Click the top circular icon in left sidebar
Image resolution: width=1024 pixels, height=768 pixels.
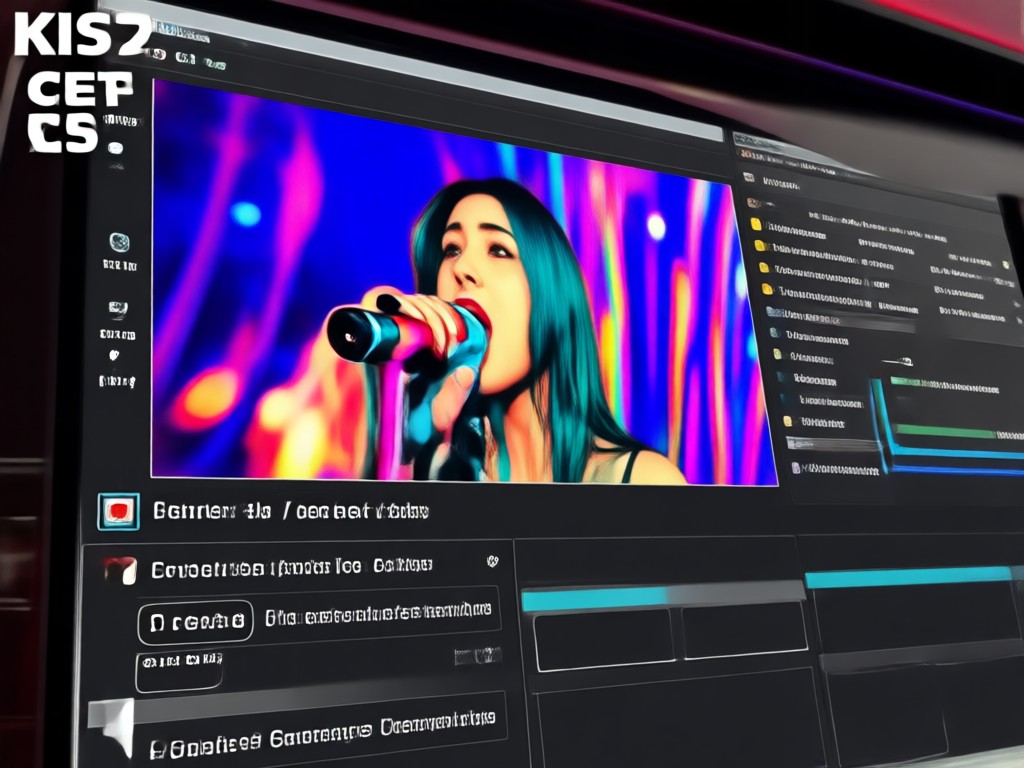(119, 242)
